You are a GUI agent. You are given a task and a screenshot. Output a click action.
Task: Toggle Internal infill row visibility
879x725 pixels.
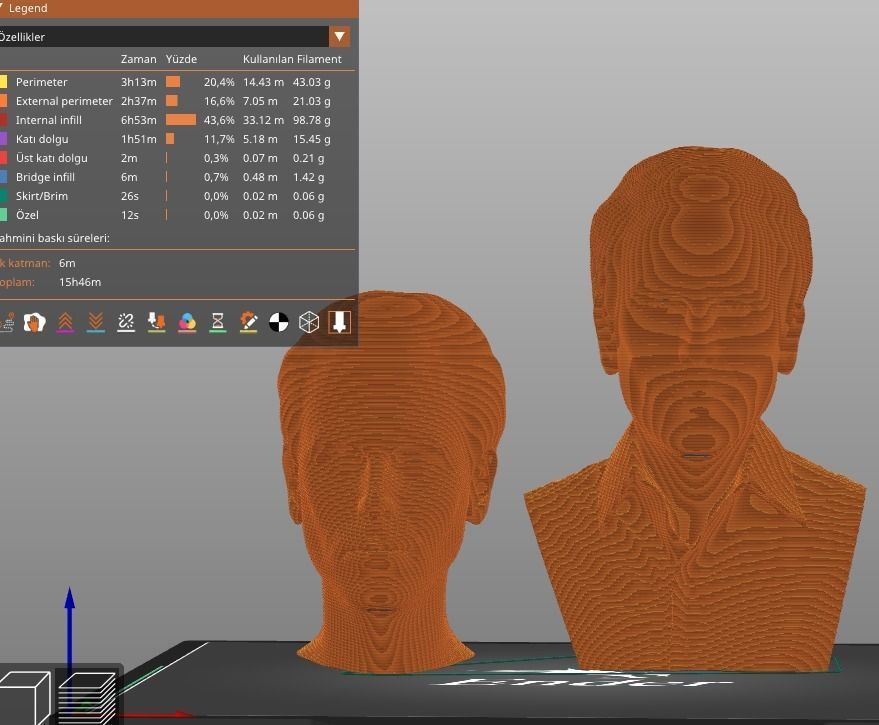coord(177,120)
